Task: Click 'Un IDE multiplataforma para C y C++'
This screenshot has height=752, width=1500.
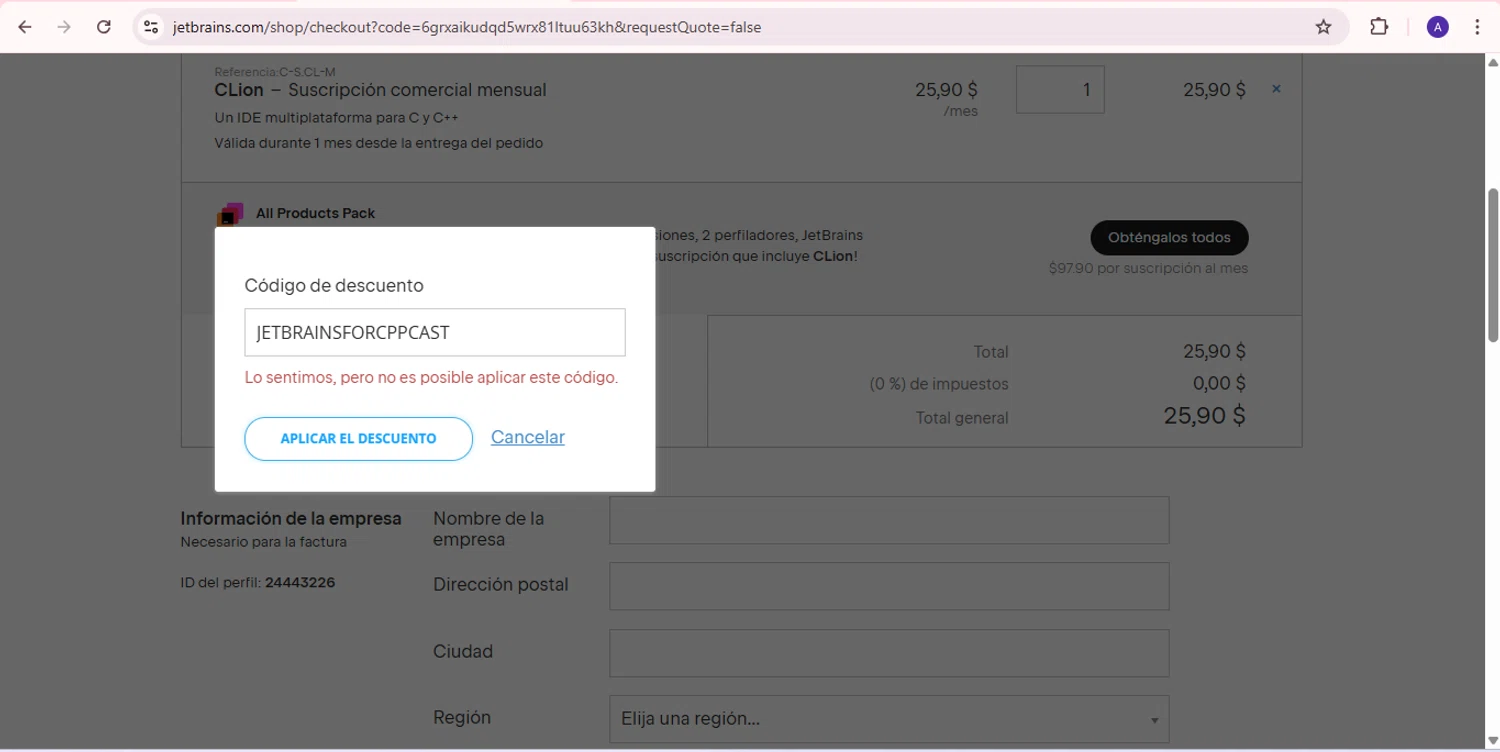Action: coord(337,118)
